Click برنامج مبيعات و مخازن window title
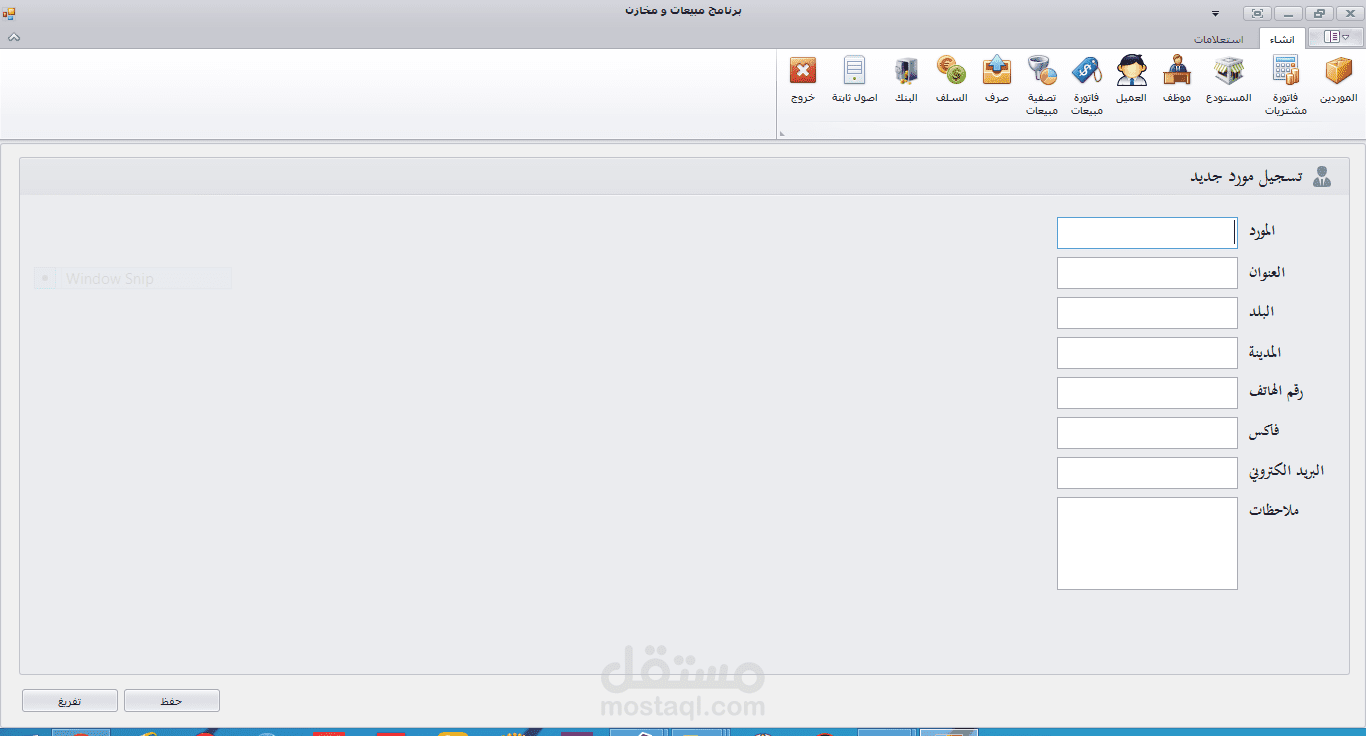The width and height of the screenshot is (1366, 736). pos(683,12)
